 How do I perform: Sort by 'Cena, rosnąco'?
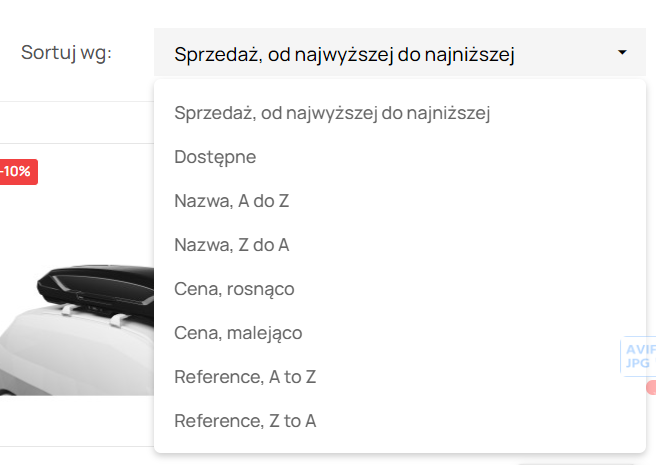click(234, 289)
